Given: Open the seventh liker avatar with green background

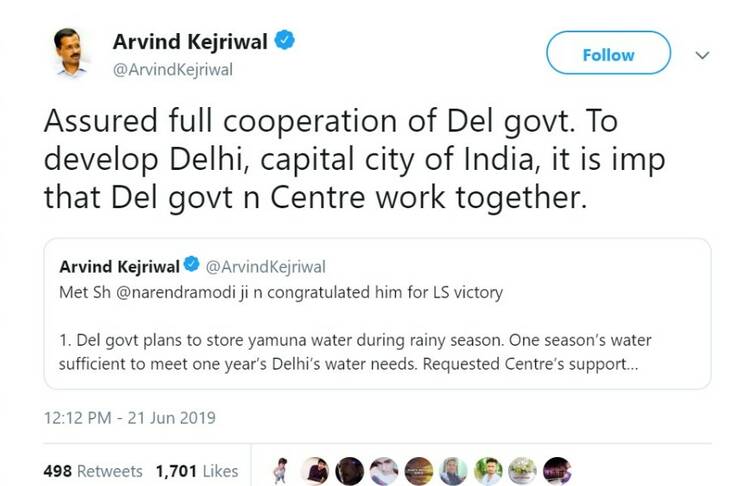Looking at the screenshot, I should [487, 470].
